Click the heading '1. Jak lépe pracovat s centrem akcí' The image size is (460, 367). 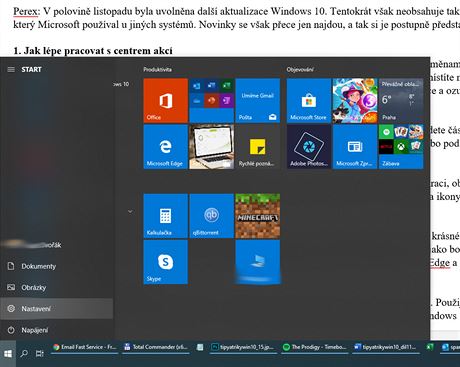[93, 51]
